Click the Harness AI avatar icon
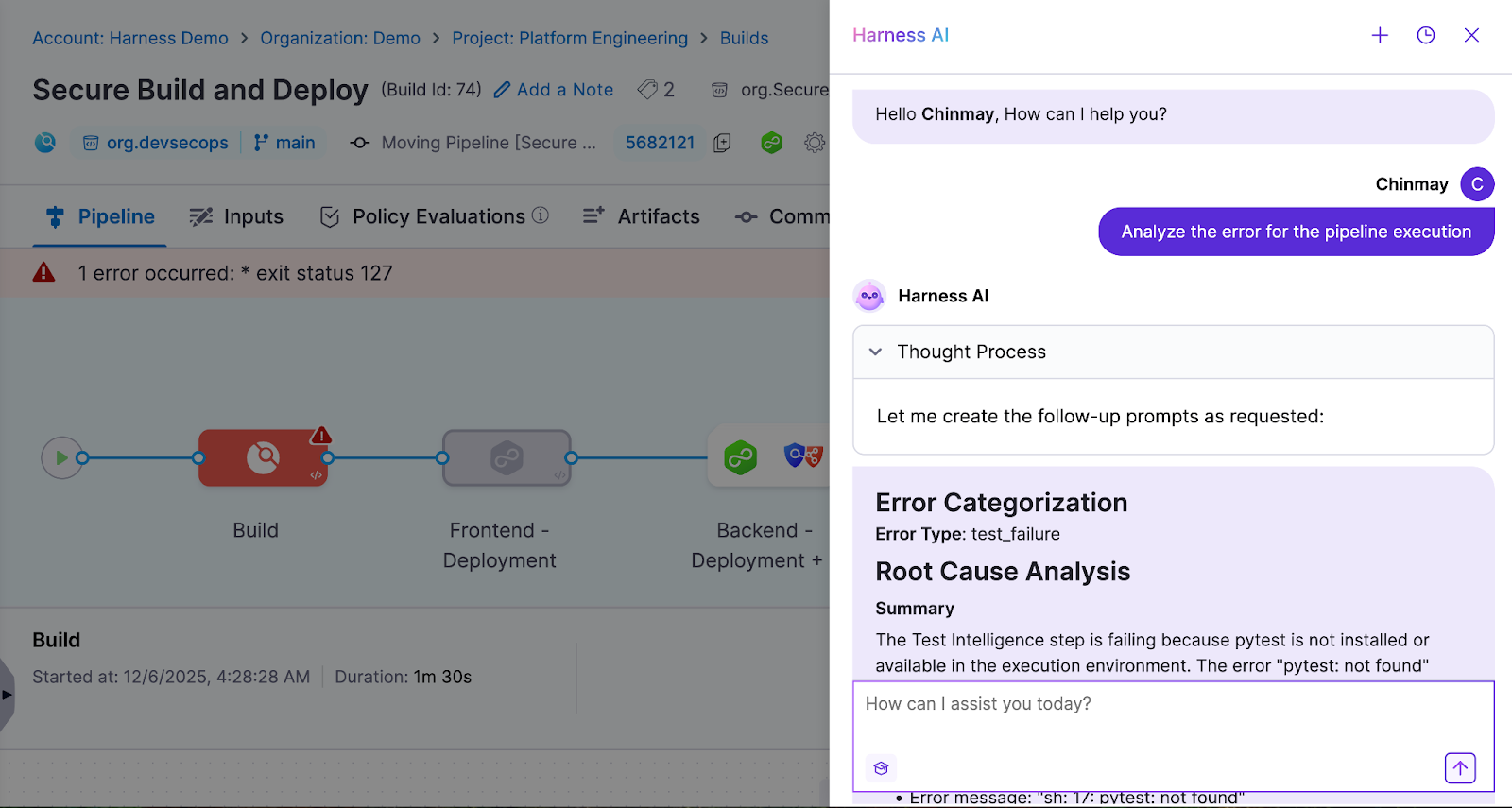This screenshot has width=1512, height=808. [869, 296]
